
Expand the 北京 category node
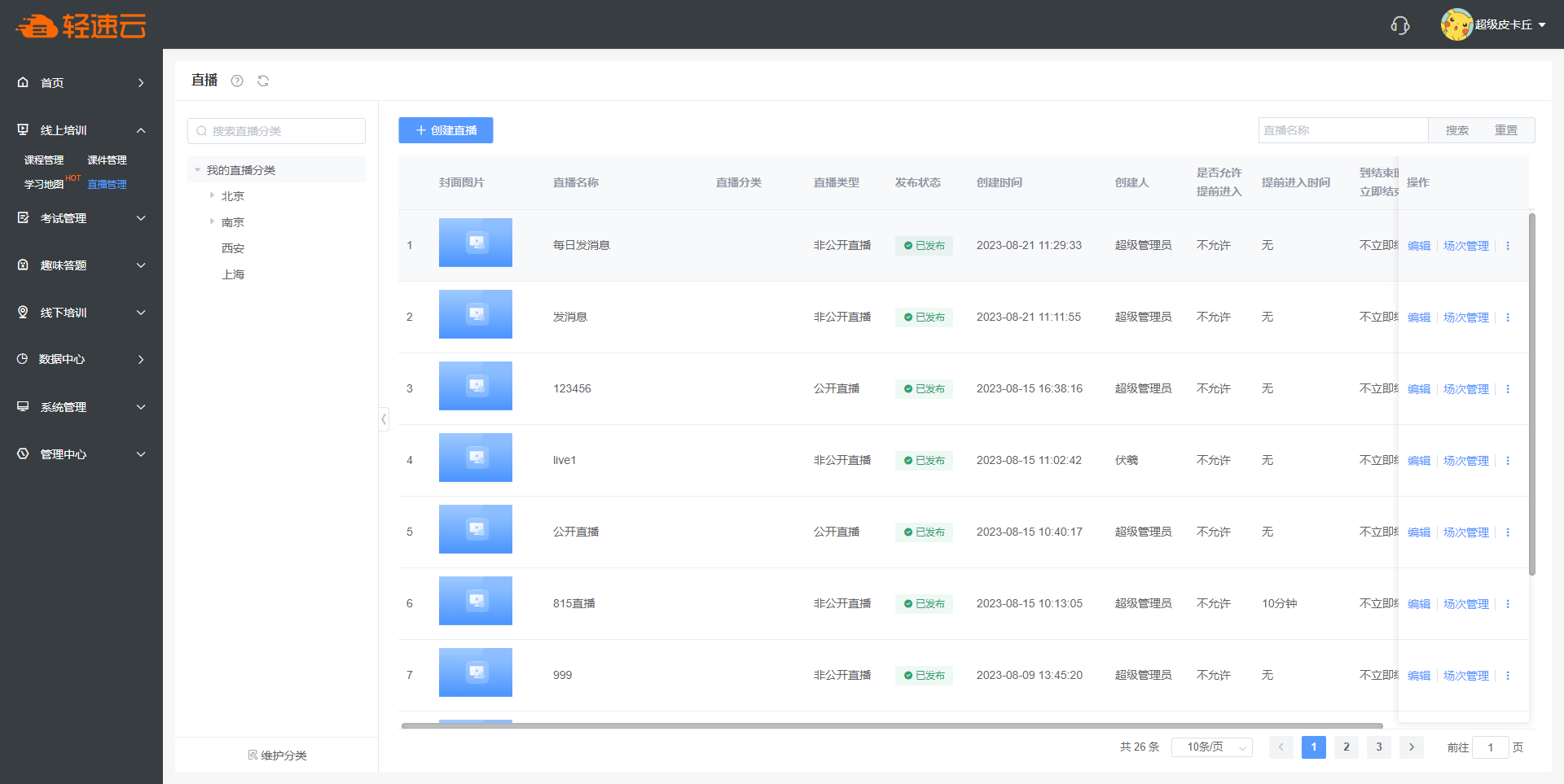point(212,195)
